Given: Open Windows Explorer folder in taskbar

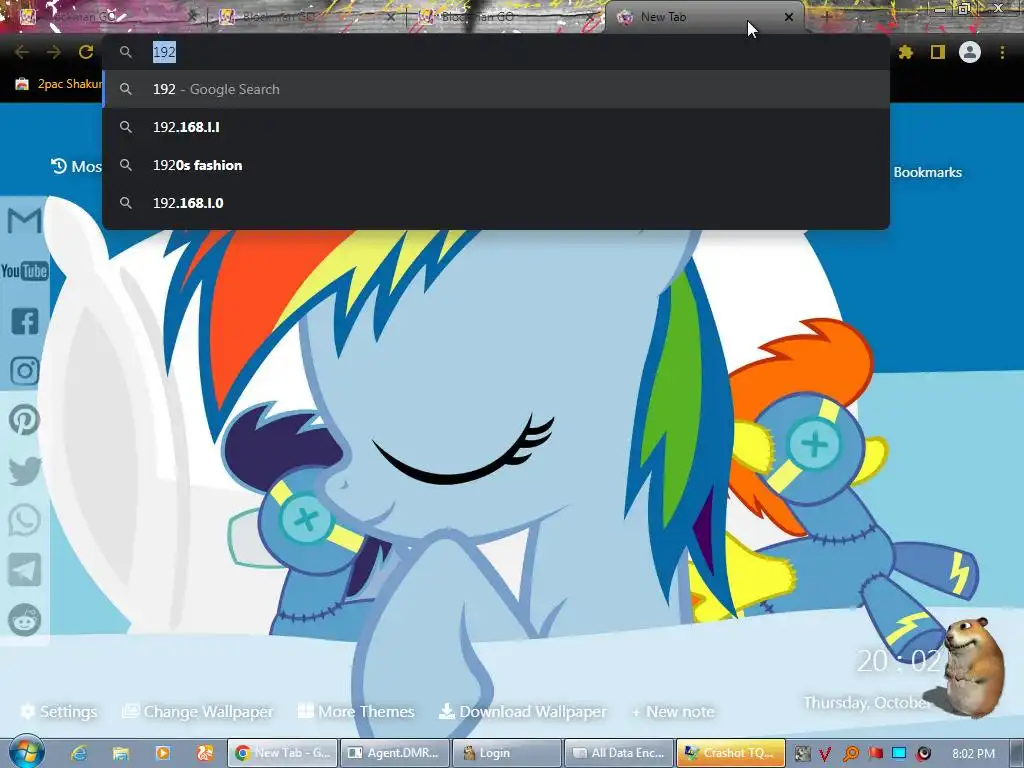Looking at the screenshot, I should [121, 753].
